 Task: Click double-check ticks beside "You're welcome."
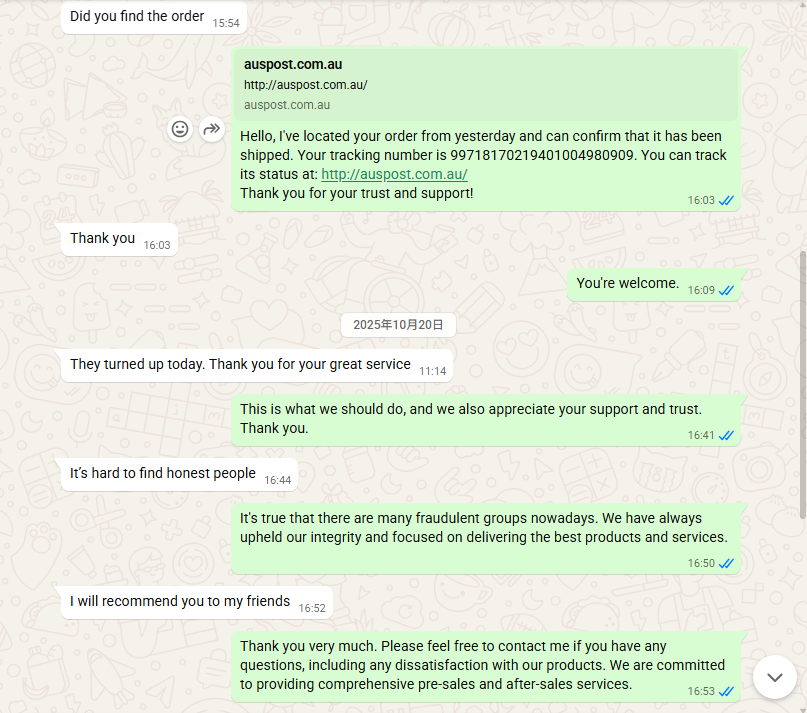pyautogui.click(x=726, y=290)
